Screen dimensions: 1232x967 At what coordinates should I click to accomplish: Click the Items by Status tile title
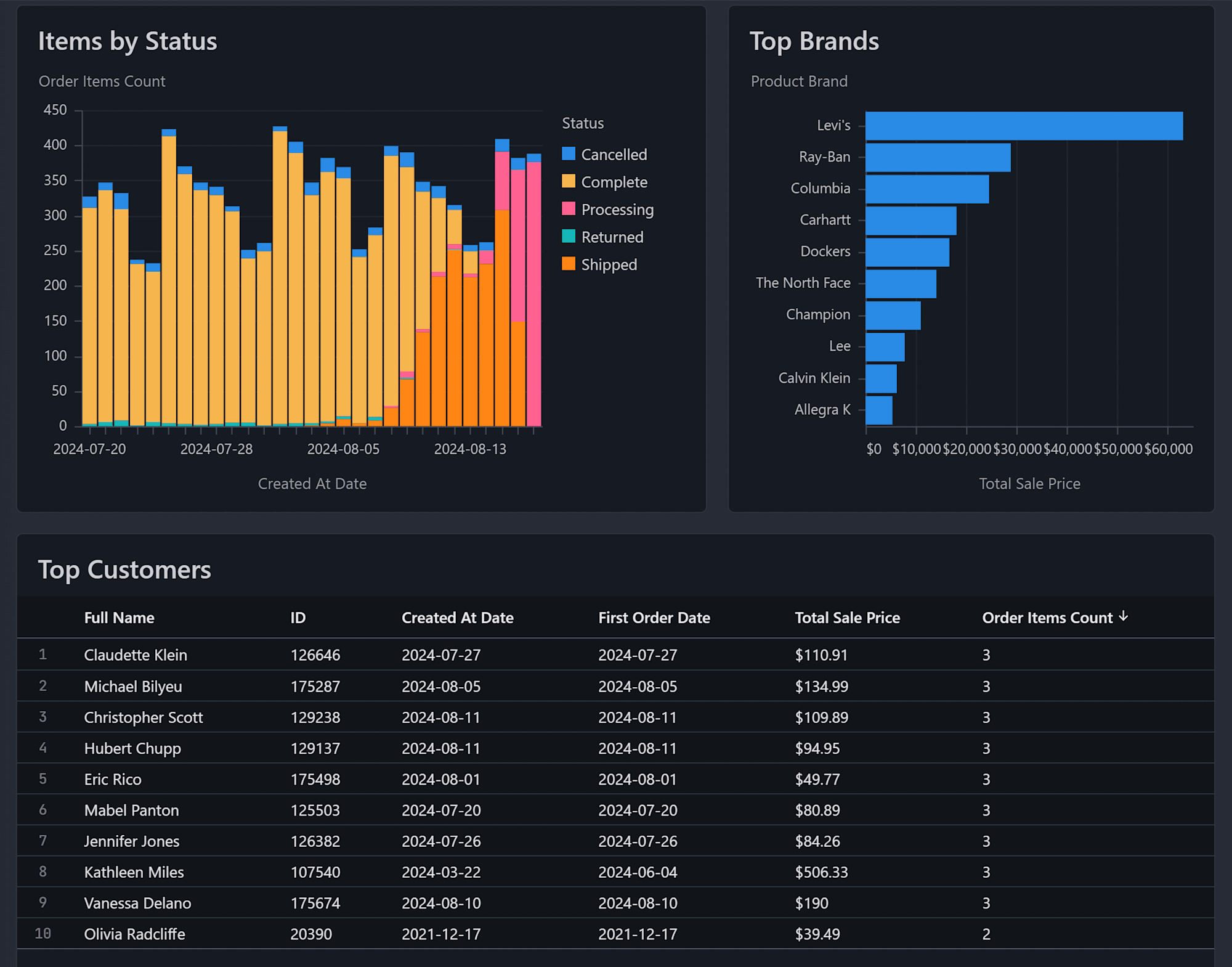click(x=128, y=41)
